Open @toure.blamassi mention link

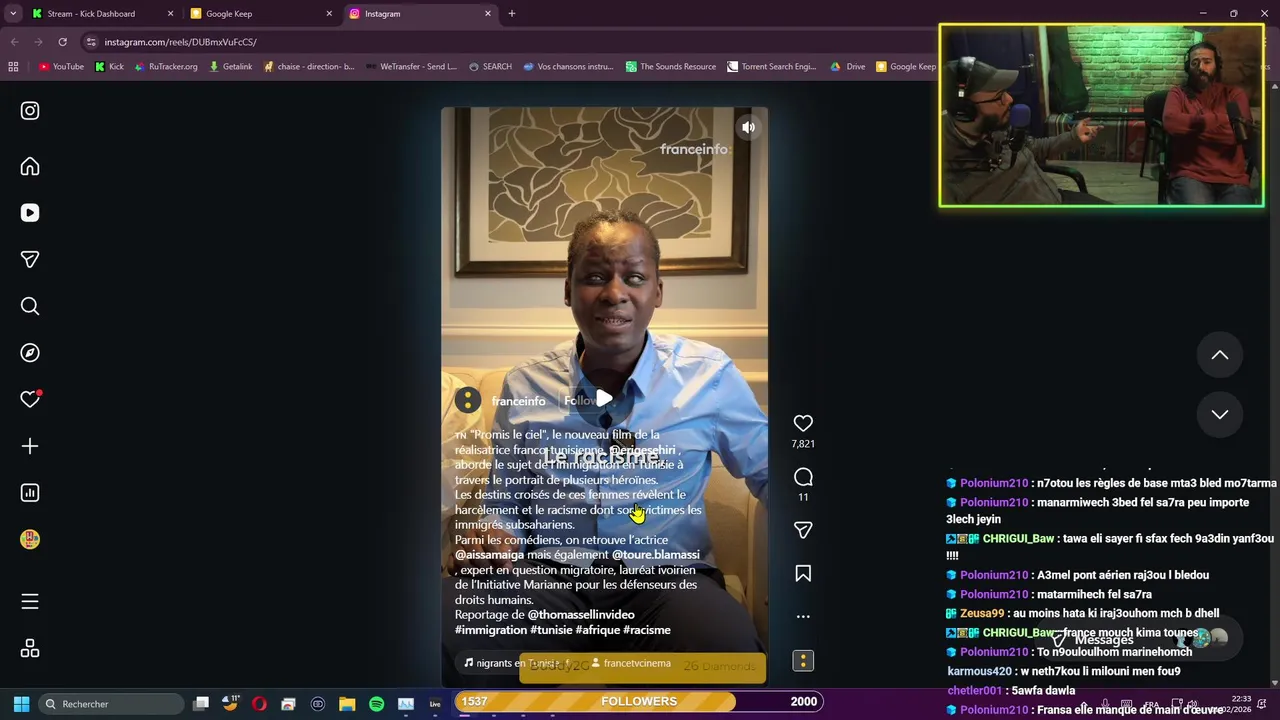[655, 555]
